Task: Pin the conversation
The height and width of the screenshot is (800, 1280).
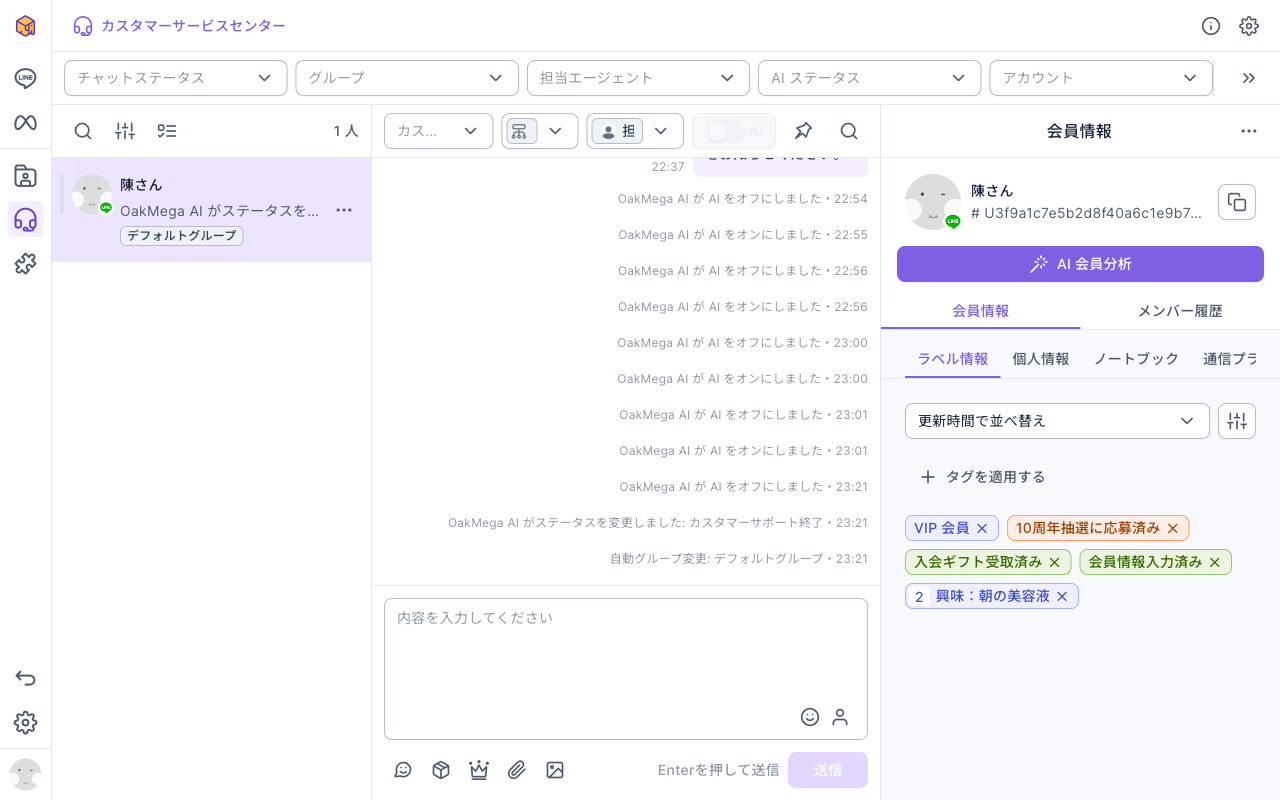Action: pyautogui.click(x=803, y=131)
